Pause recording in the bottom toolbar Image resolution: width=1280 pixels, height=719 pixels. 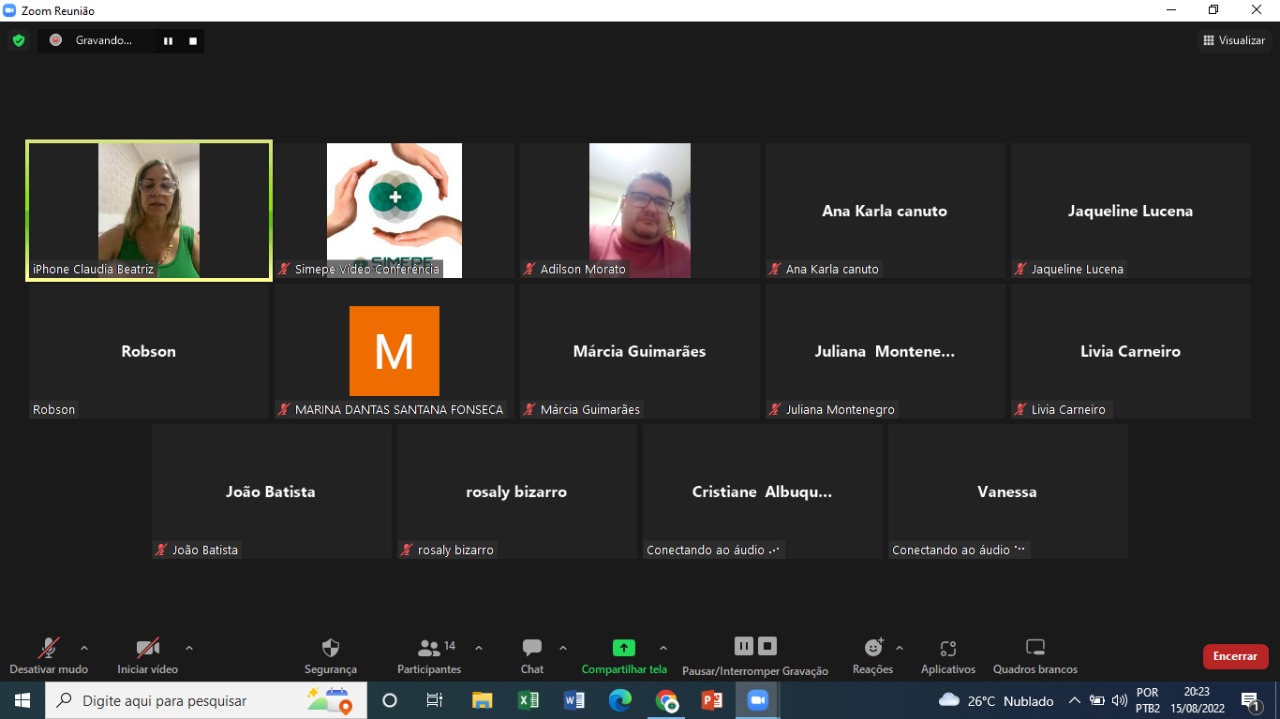743,646
